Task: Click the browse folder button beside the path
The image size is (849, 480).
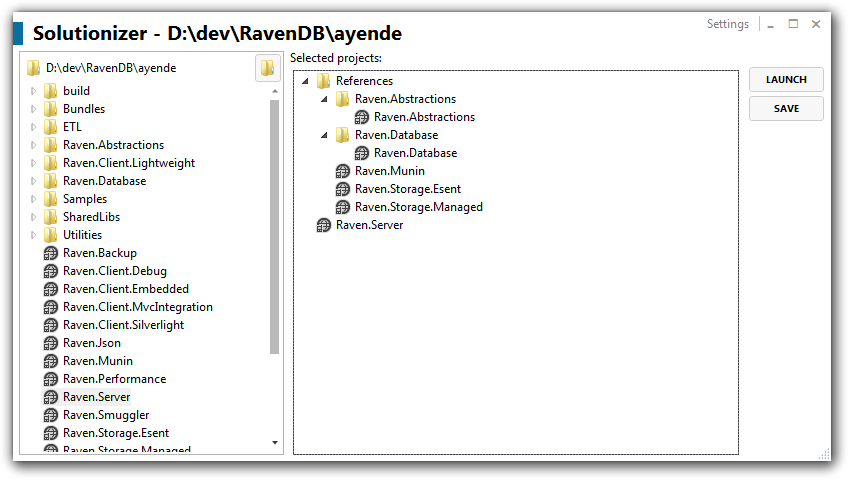Action: 267,68
